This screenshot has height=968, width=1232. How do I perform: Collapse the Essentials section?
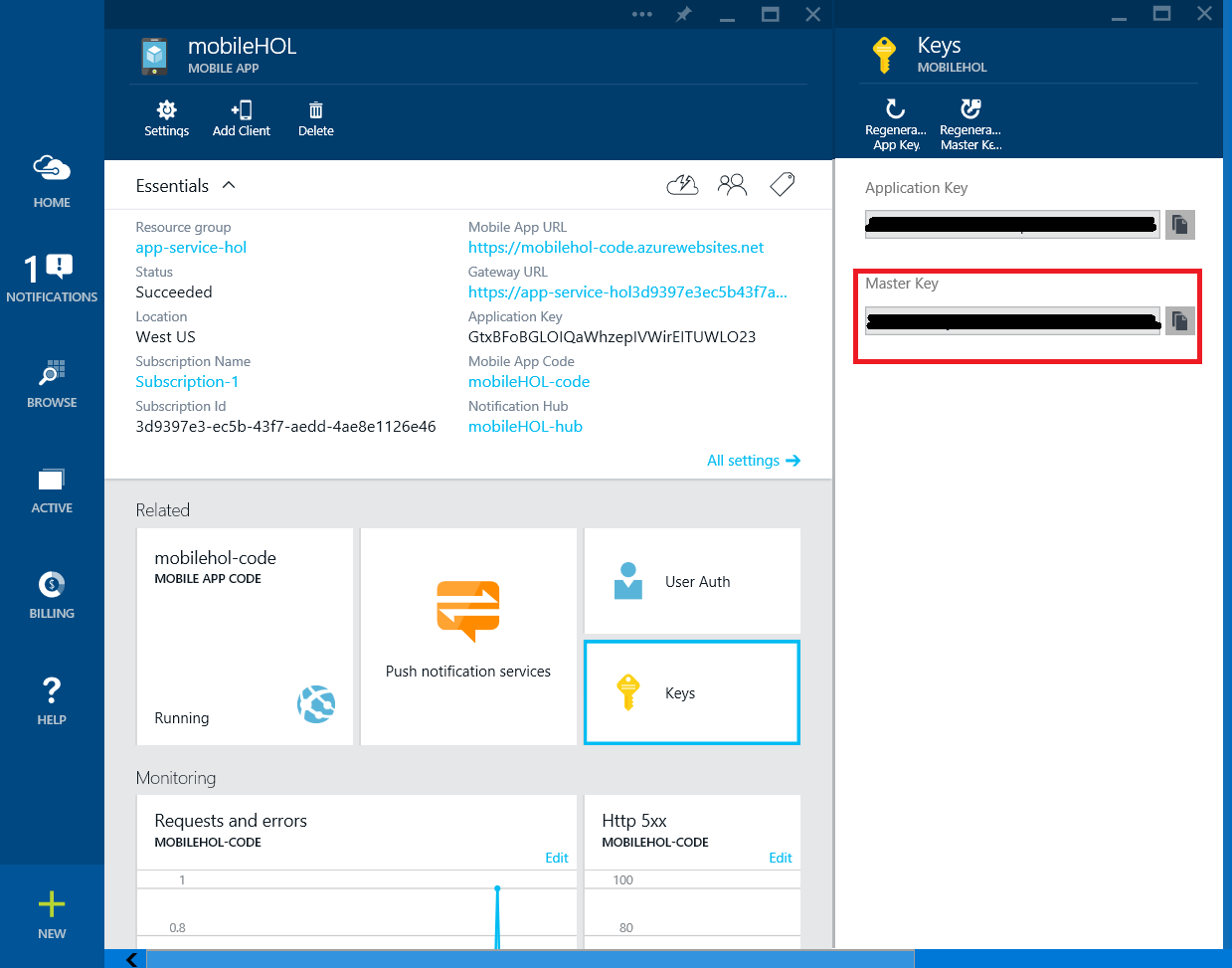point(229,186)
